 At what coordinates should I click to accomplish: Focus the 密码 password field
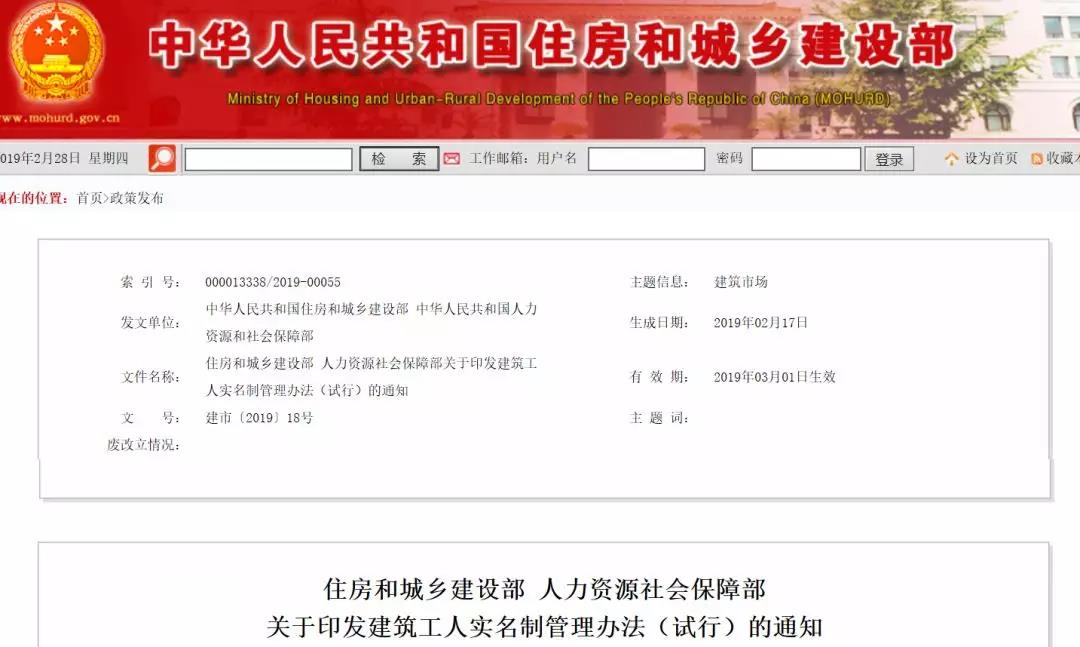pos(806,159)
